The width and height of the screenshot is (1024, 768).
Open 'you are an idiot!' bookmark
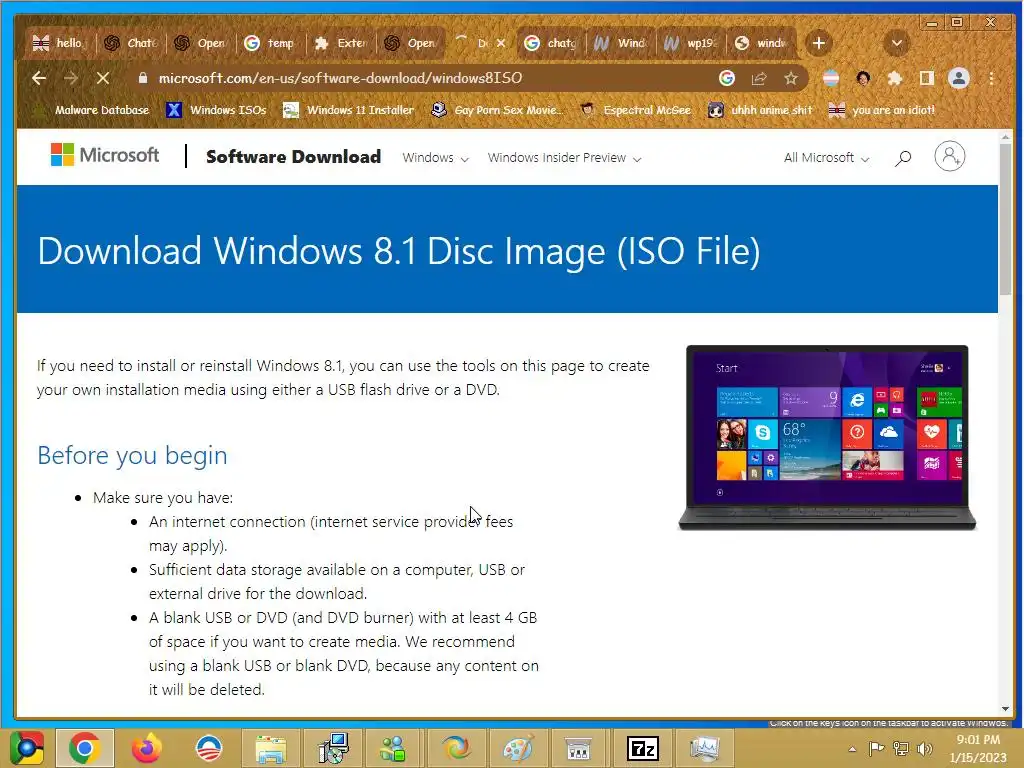click(882, 110)
